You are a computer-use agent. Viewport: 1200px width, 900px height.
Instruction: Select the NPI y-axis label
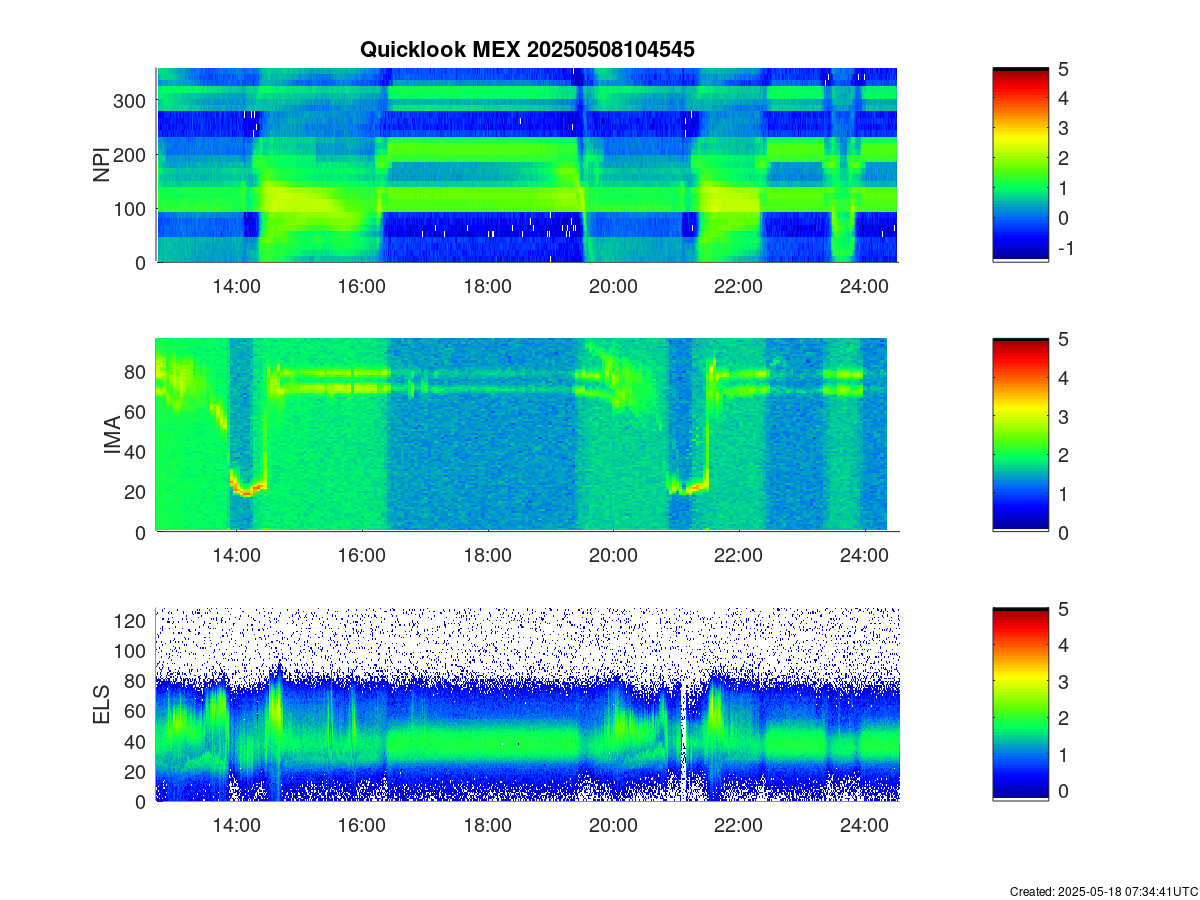coord(101,165)
